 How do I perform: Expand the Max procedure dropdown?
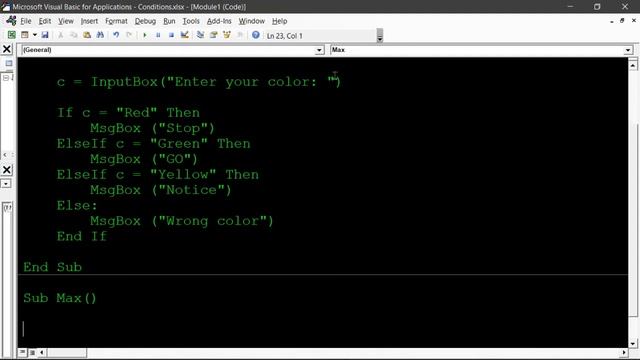coord(628,50)
